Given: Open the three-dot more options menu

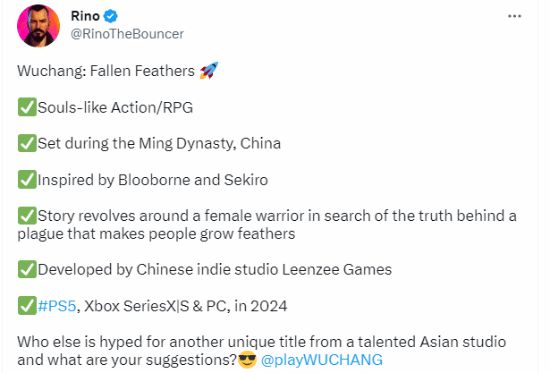Looking at the screenshot, I should click(514, 16).
